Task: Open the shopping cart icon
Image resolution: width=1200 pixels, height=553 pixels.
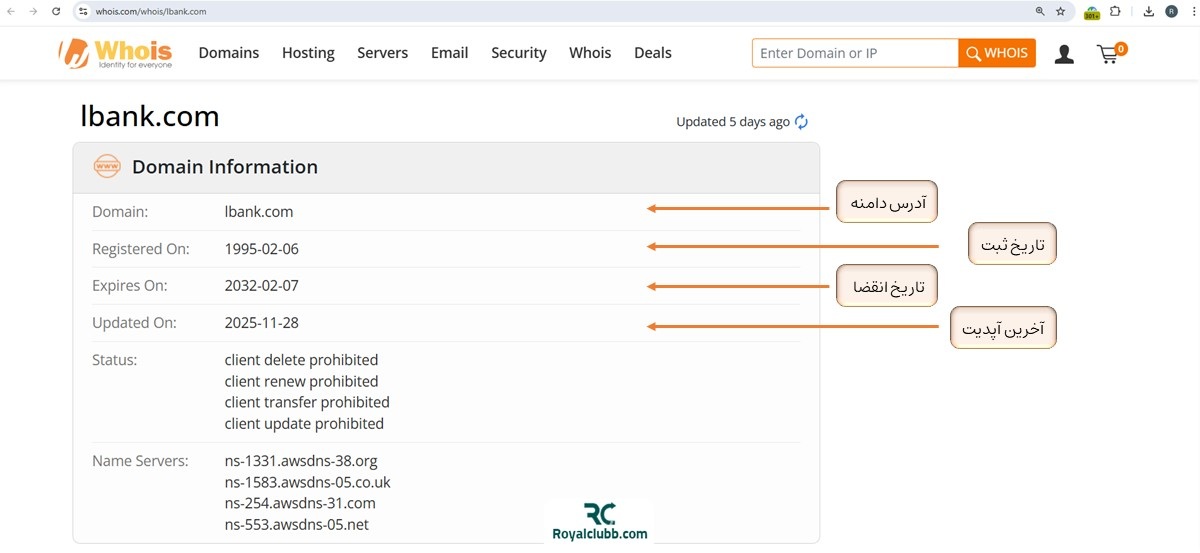Action: click(1108, 54)
